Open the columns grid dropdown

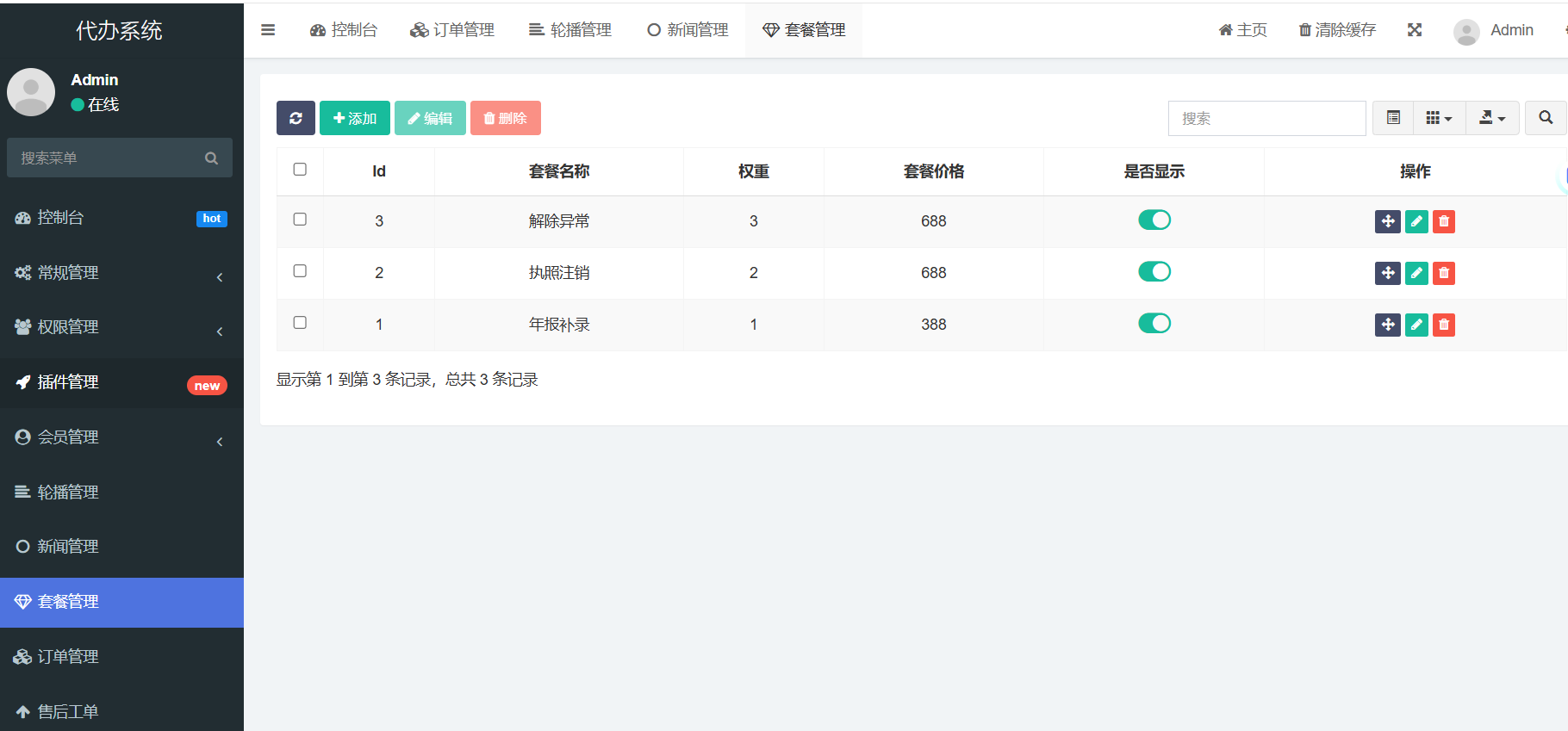(1438, 118)
